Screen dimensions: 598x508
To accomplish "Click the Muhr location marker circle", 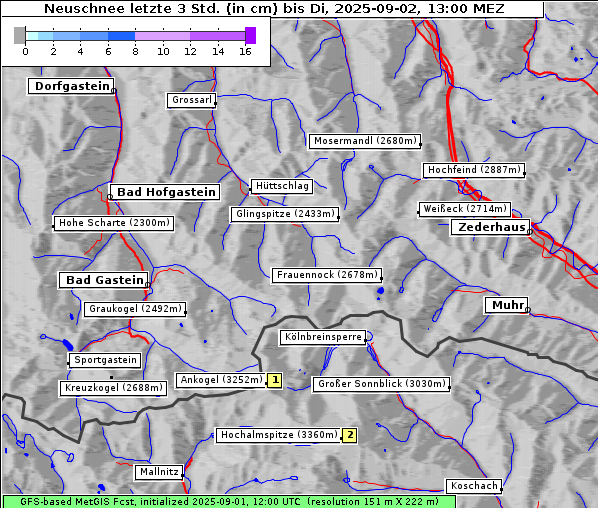I will tap(528, 310).
